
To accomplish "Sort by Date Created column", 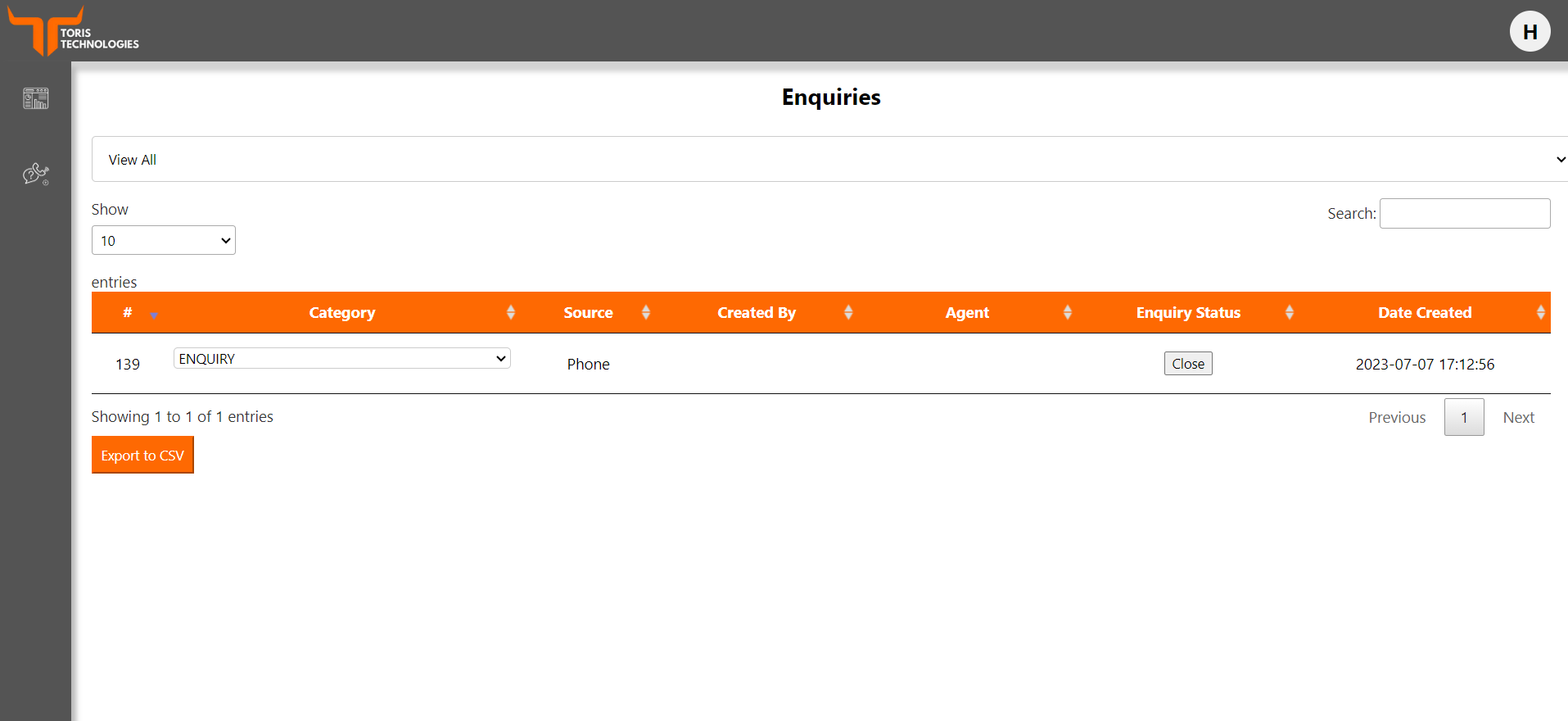I will pos(1424,313).
